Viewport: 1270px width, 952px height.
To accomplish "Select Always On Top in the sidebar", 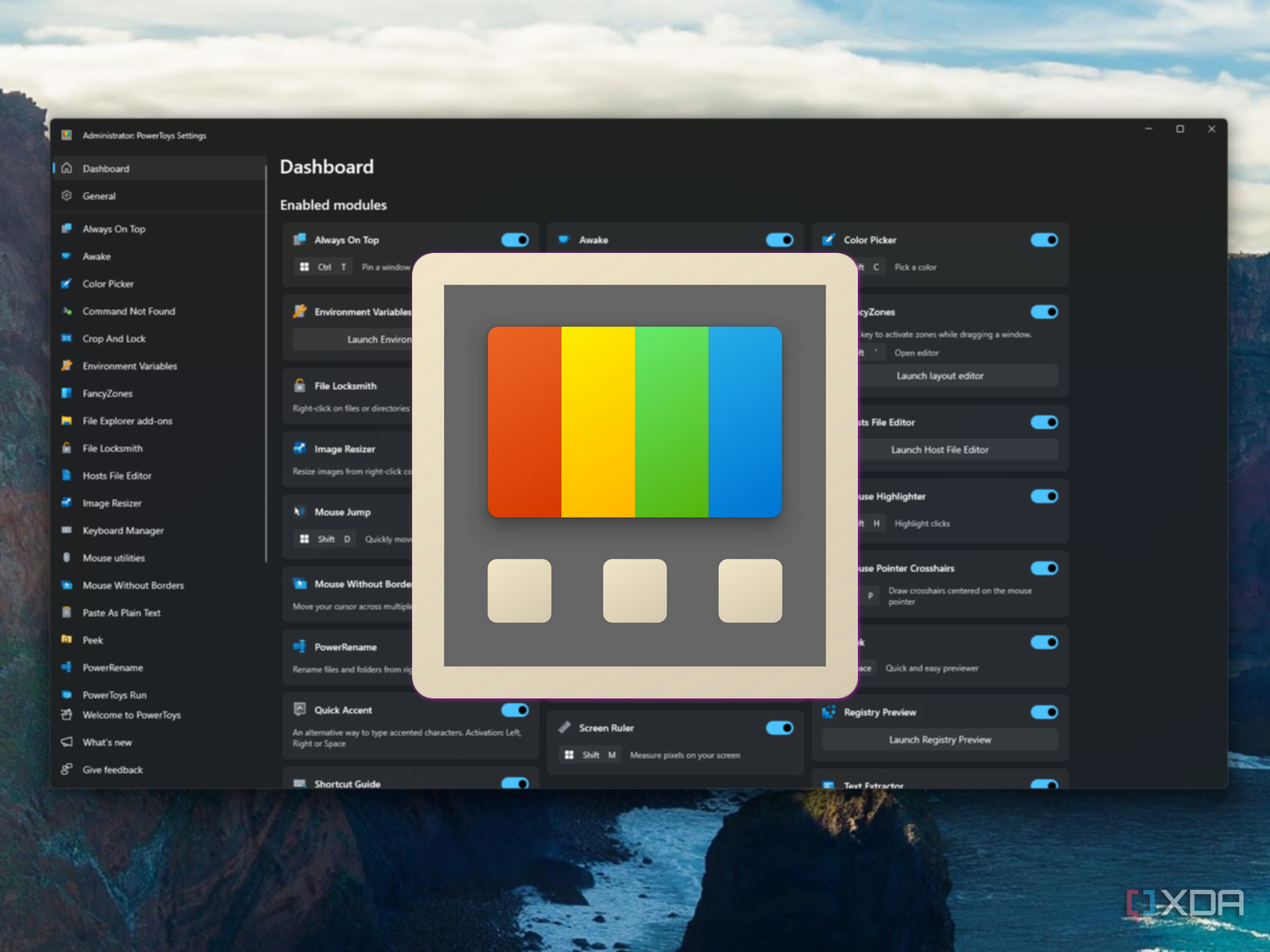I will pos(159,228).
